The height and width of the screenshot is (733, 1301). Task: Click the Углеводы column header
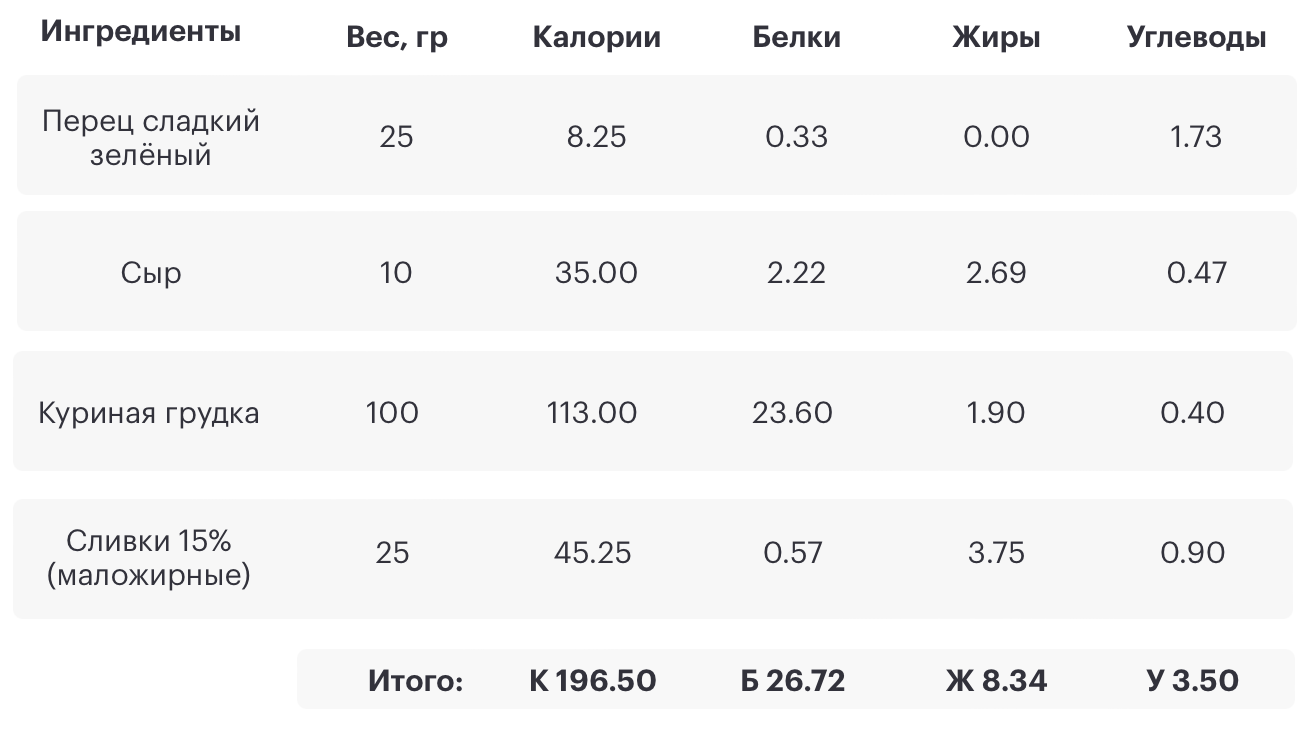pyautogui.click(x=1196, y=38)
